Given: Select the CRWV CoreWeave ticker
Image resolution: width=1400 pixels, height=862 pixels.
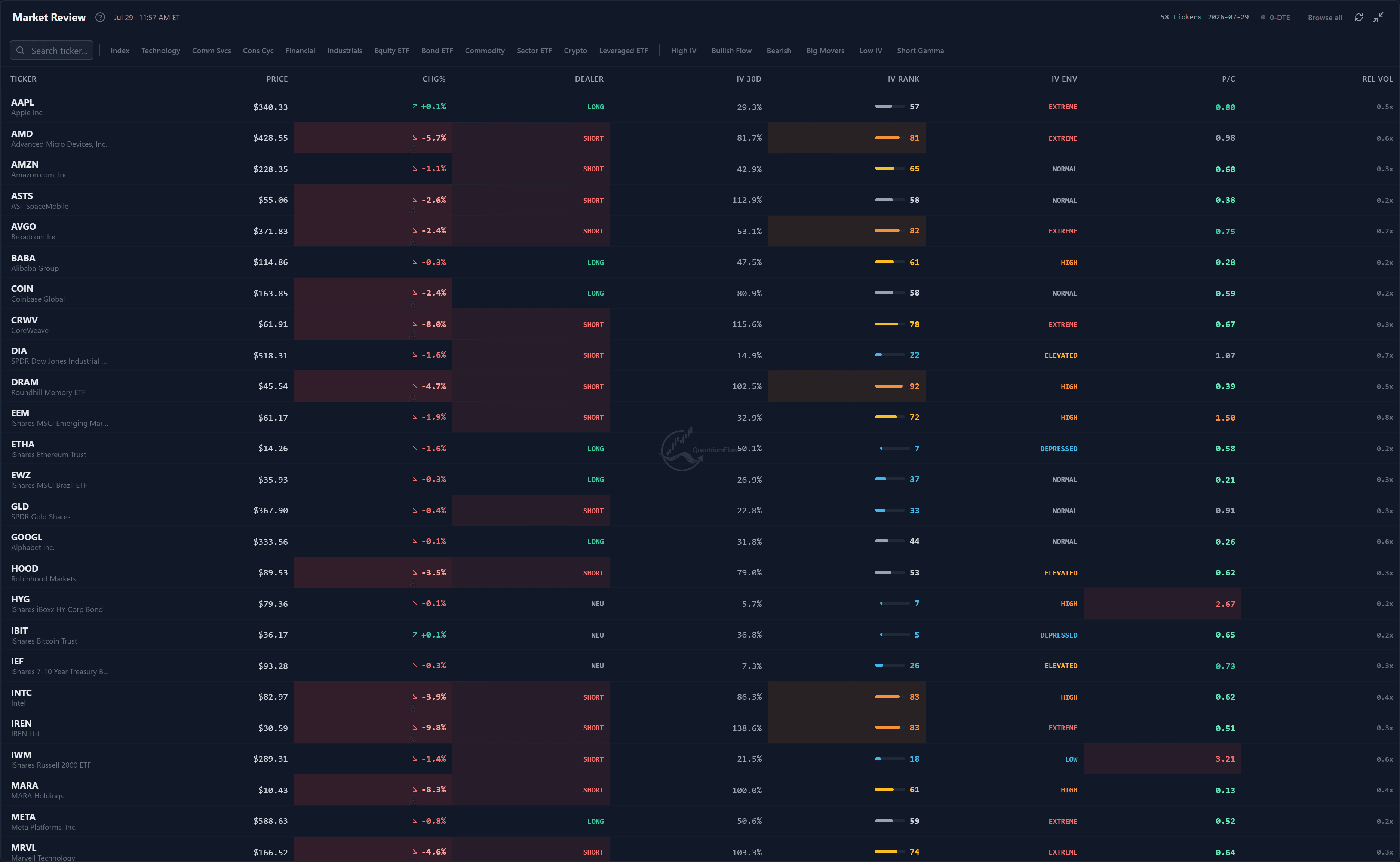Looking at the screenshot, I should click(x=25, y=320).
